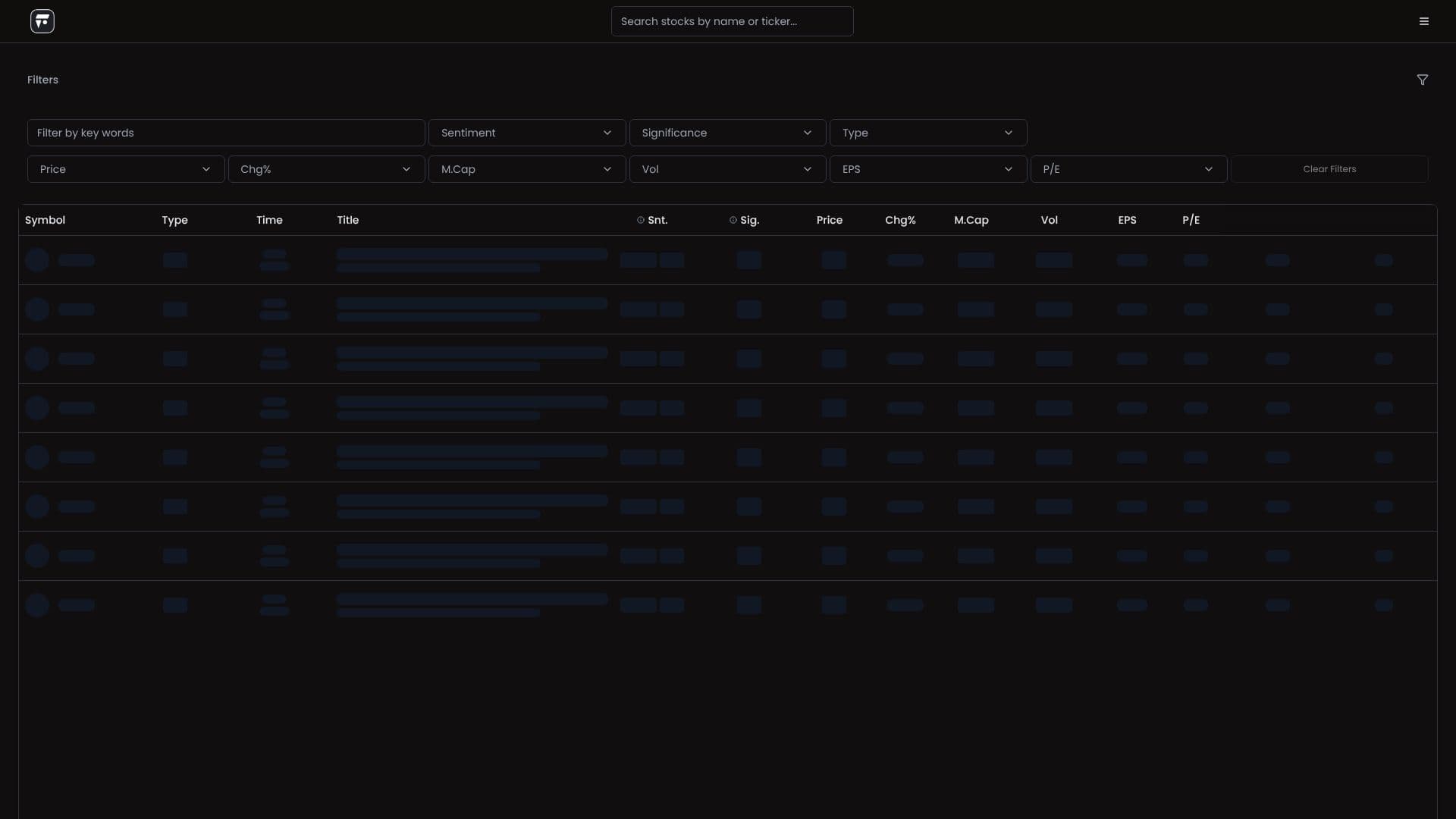Open the Sentiment dropdown
The width and height of the screenshot is (1456, 819).
pos(527,133)
